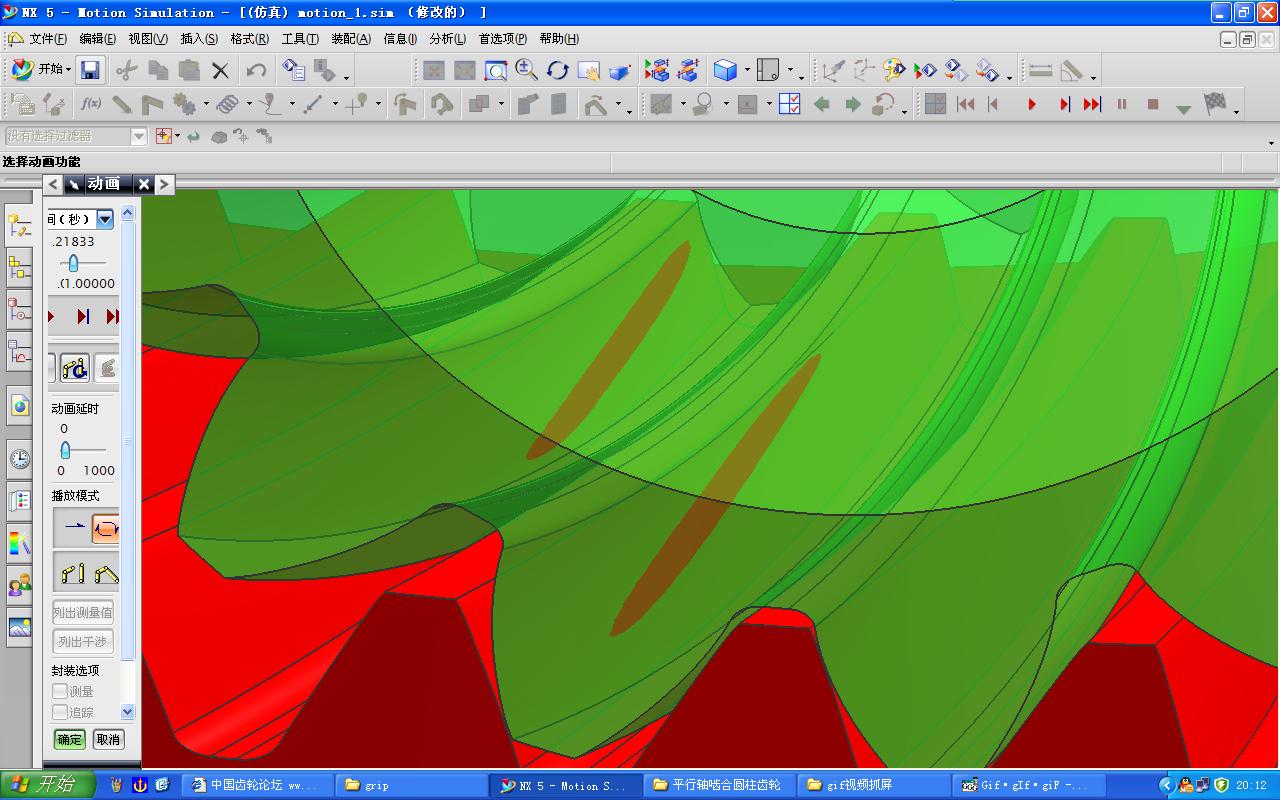Image resolution: width=1280 pixels, height=800 pixels.
Task: Cut selection with the scissors icon
Action: click(x=126, y=70)
